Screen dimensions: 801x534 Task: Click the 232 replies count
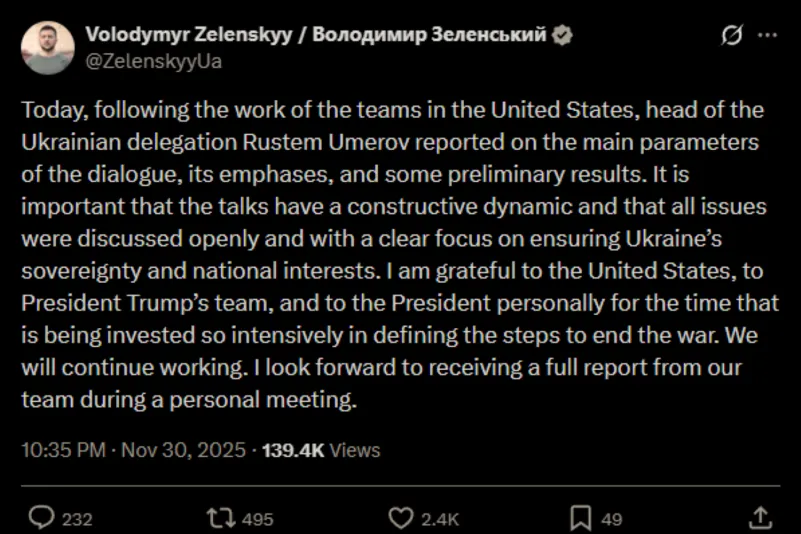coord(77,518)
